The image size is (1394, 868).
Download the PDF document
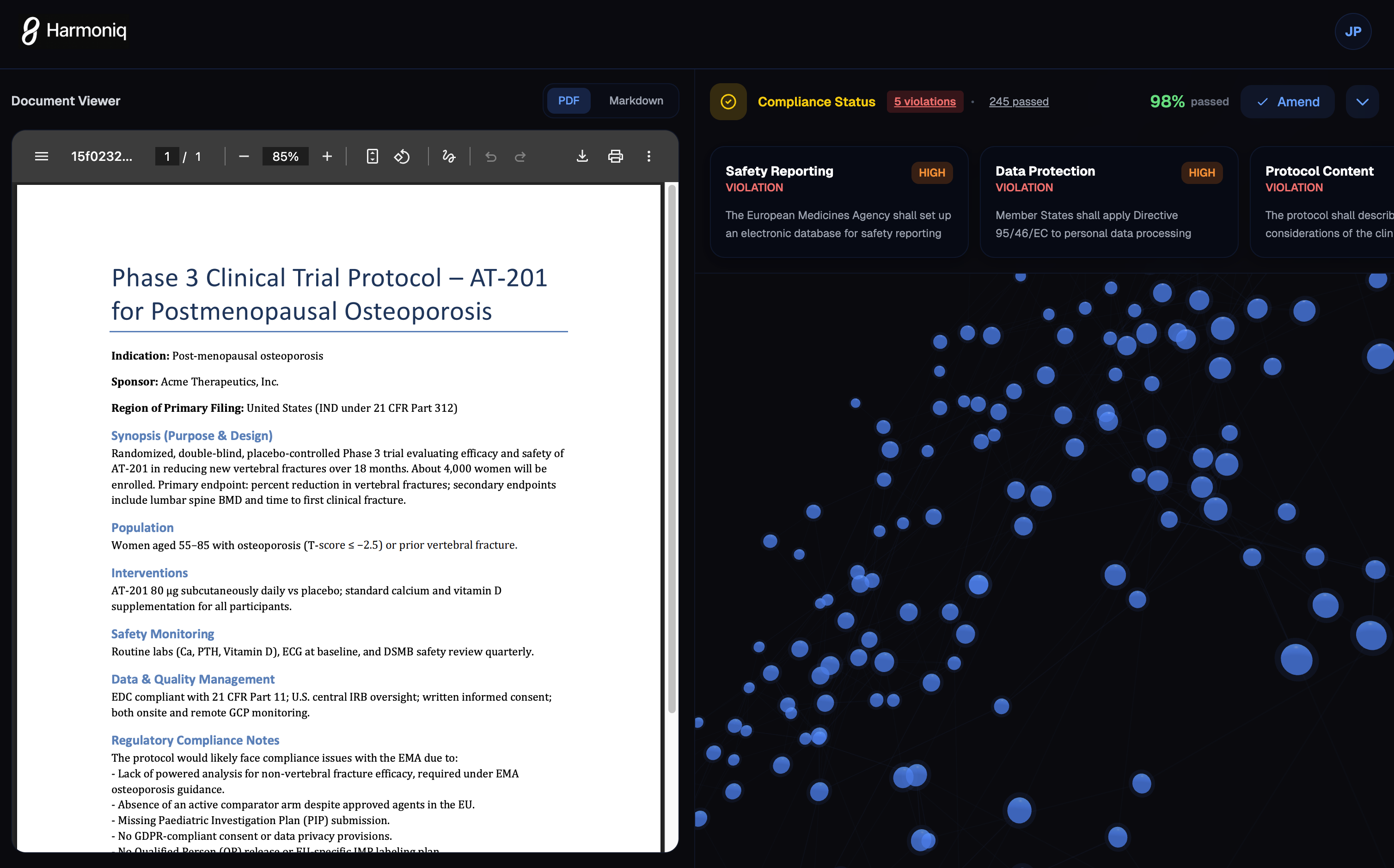tap(582, 156)
